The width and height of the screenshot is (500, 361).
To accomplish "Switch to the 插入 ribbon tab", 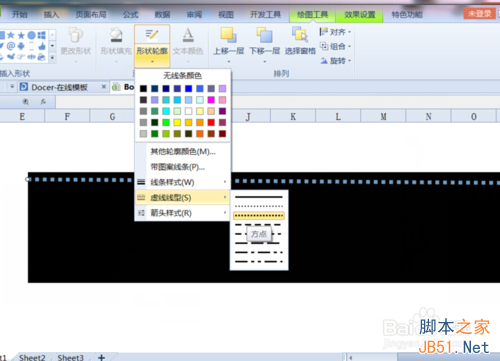I will pyautogui.click(x=51, y=14).
